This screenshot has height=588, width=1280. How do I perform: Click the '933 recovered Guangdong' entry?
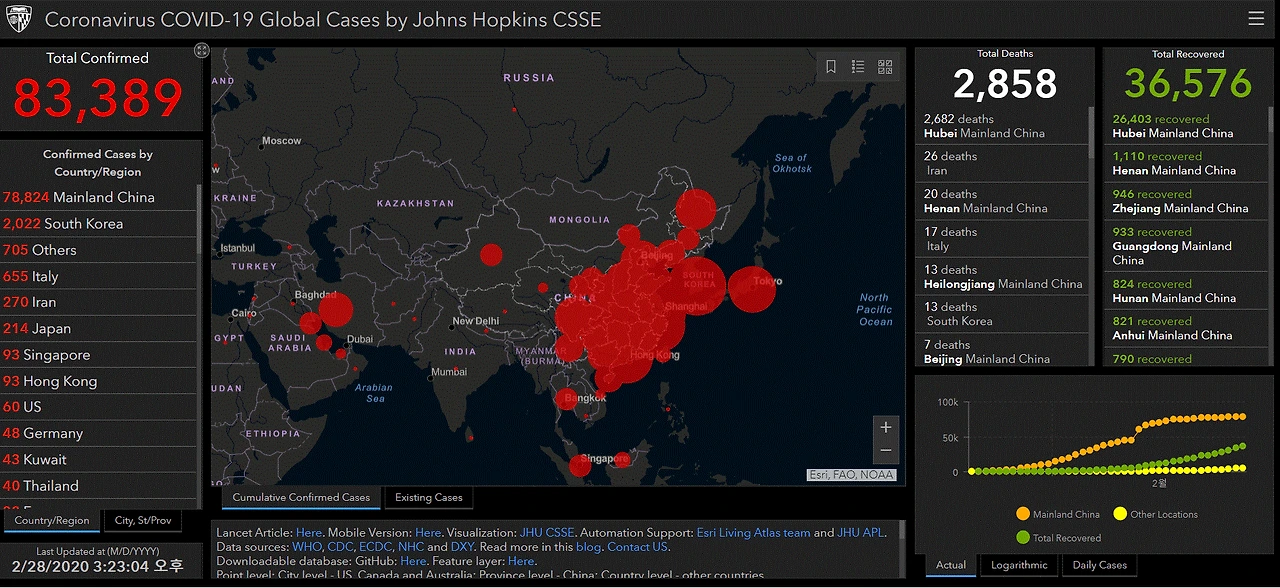1188,246
